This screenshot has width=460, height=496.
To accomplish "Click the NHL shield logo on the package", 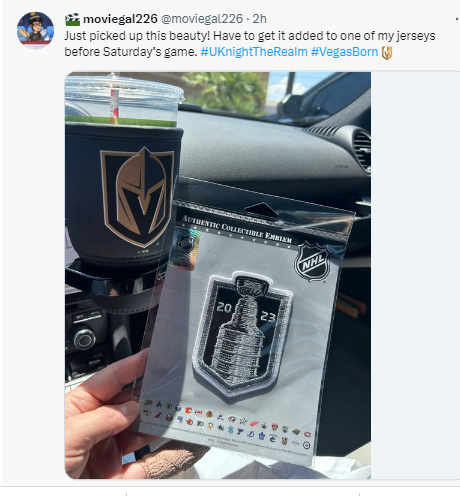I will point(312,262).
